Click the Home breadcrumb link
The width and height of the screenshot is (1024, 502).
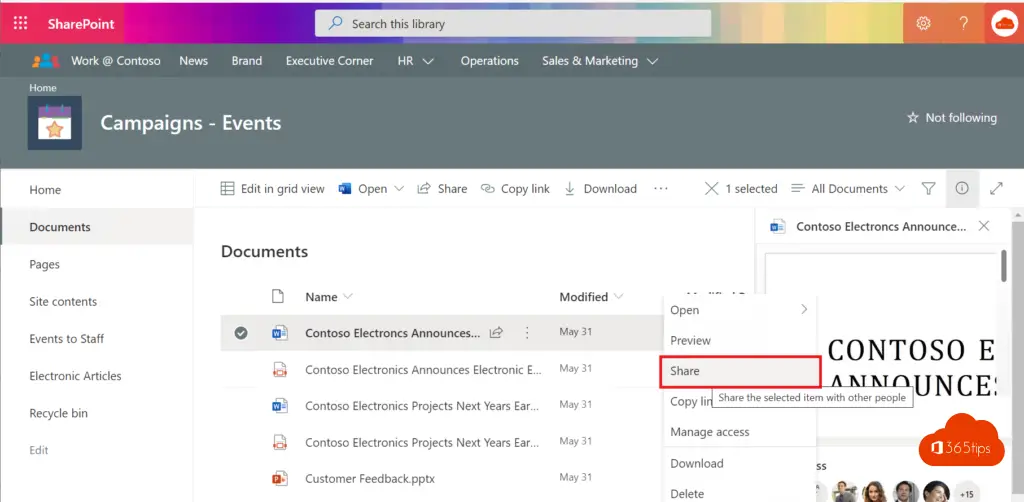point(43,87)
